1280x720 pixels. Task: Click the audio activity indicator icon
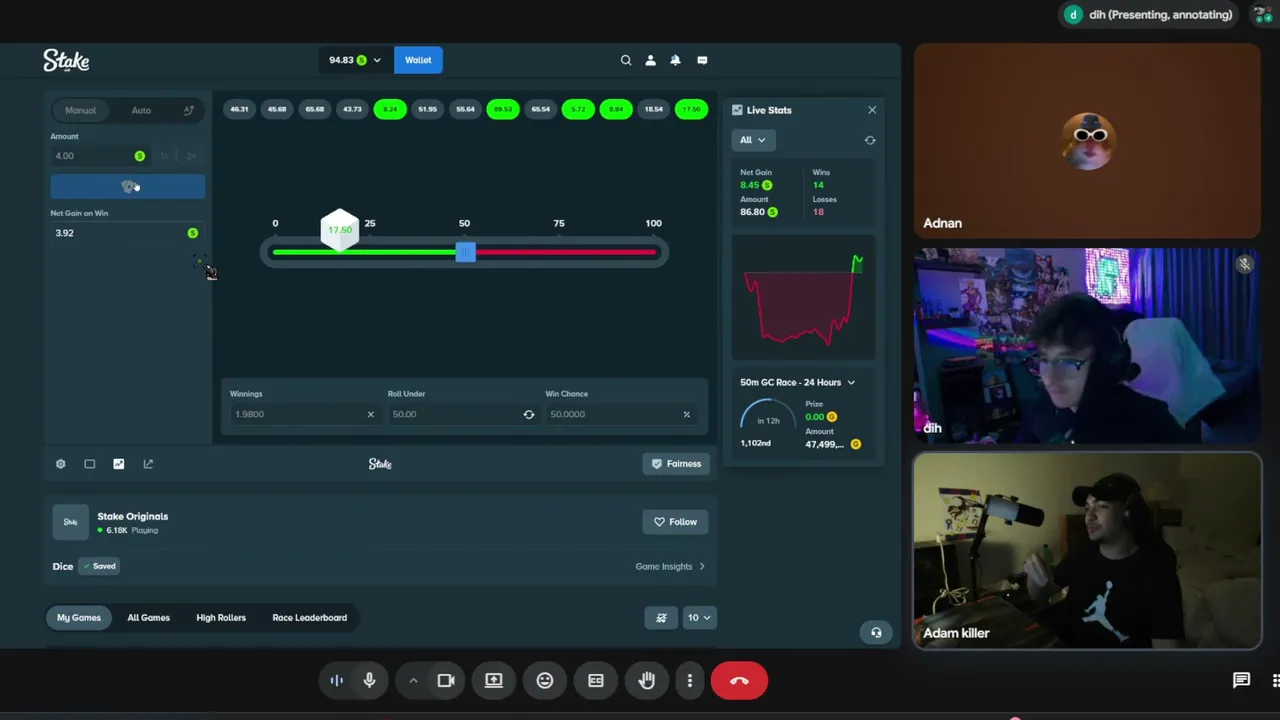click(x=337, y=681)
